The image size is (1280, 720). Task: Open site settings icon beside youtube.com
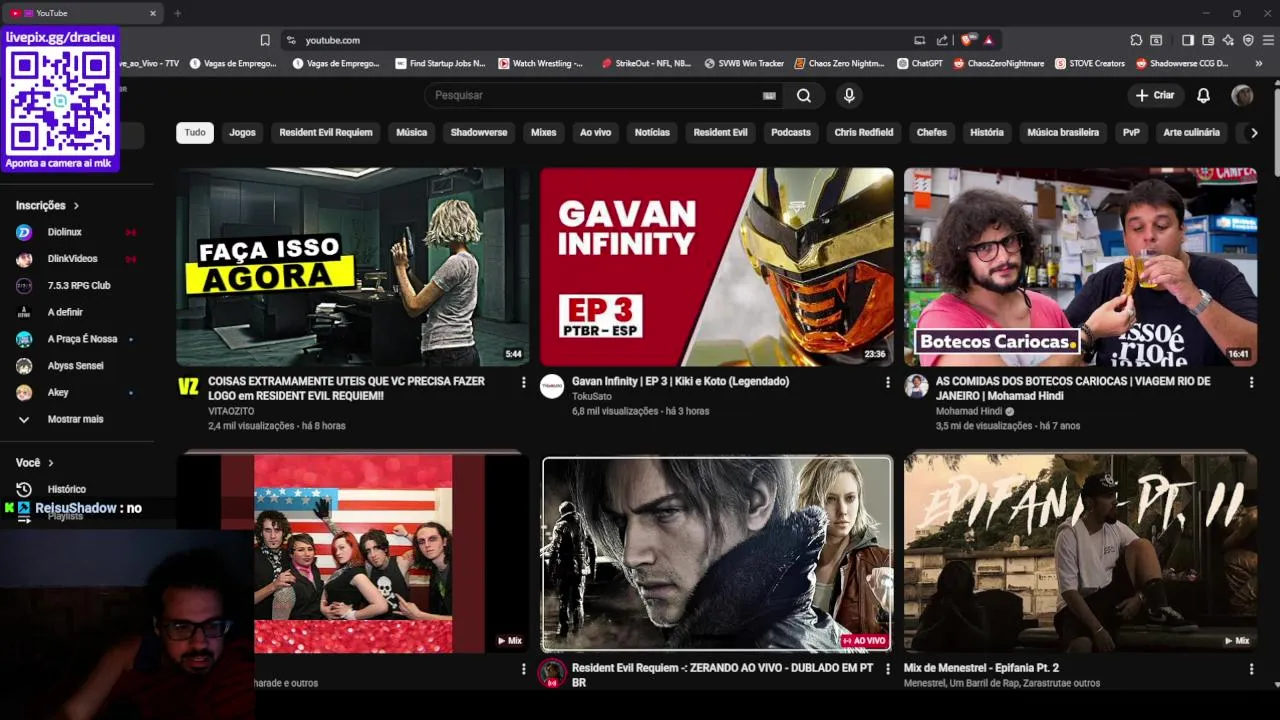[291, 40]
